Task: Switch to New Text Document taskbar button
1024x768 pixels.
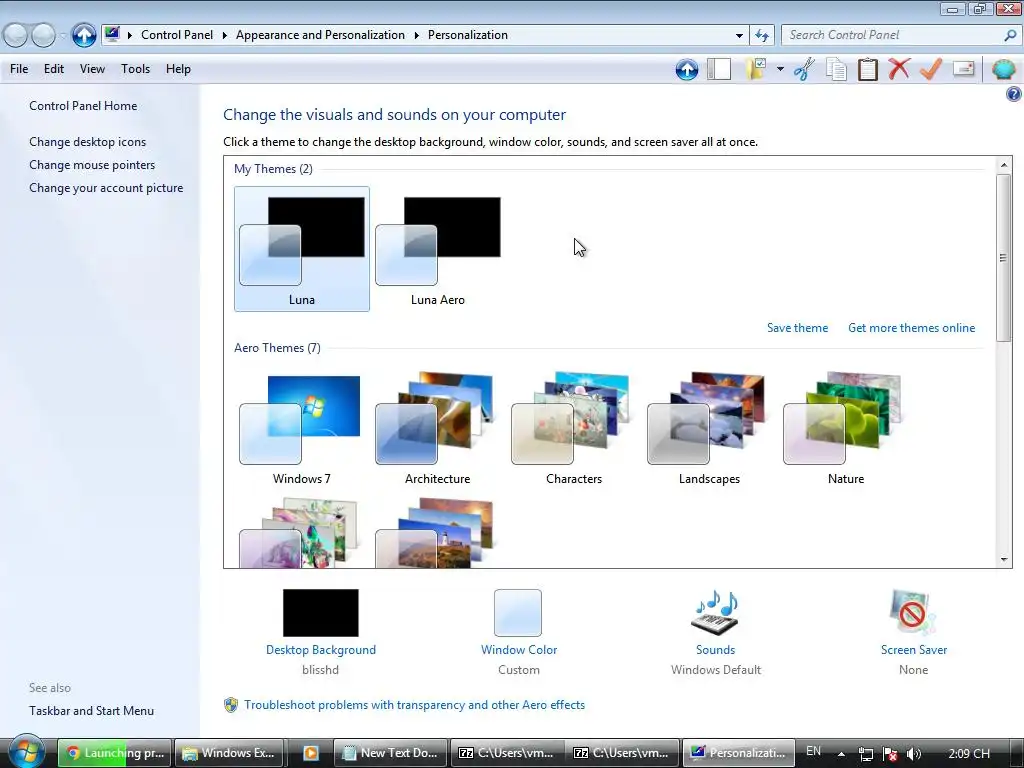Action: pyautogui.click(x=391, y=752)
